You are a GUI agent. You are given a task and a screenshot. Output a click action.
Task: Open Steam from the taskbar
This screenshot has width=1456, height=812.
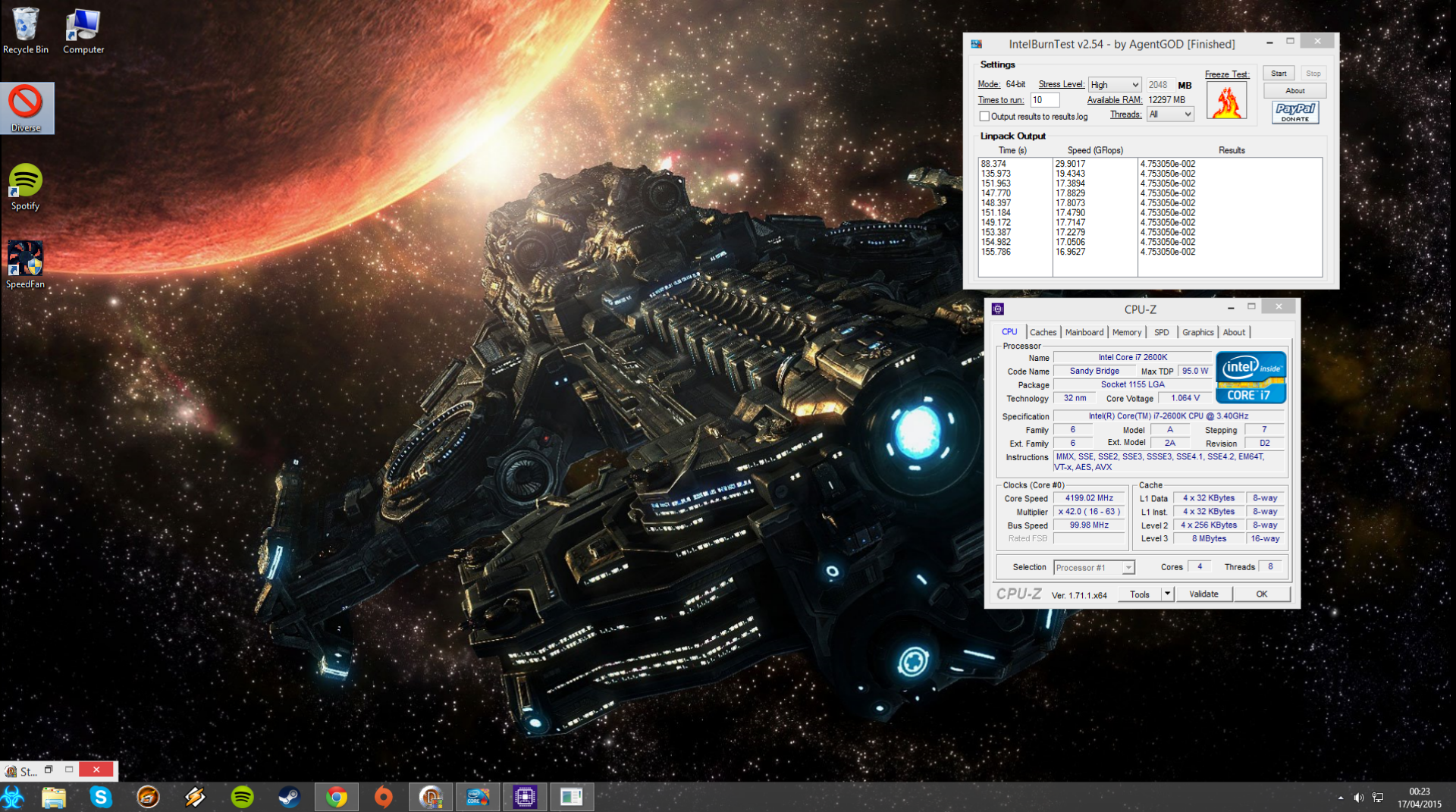289,797
